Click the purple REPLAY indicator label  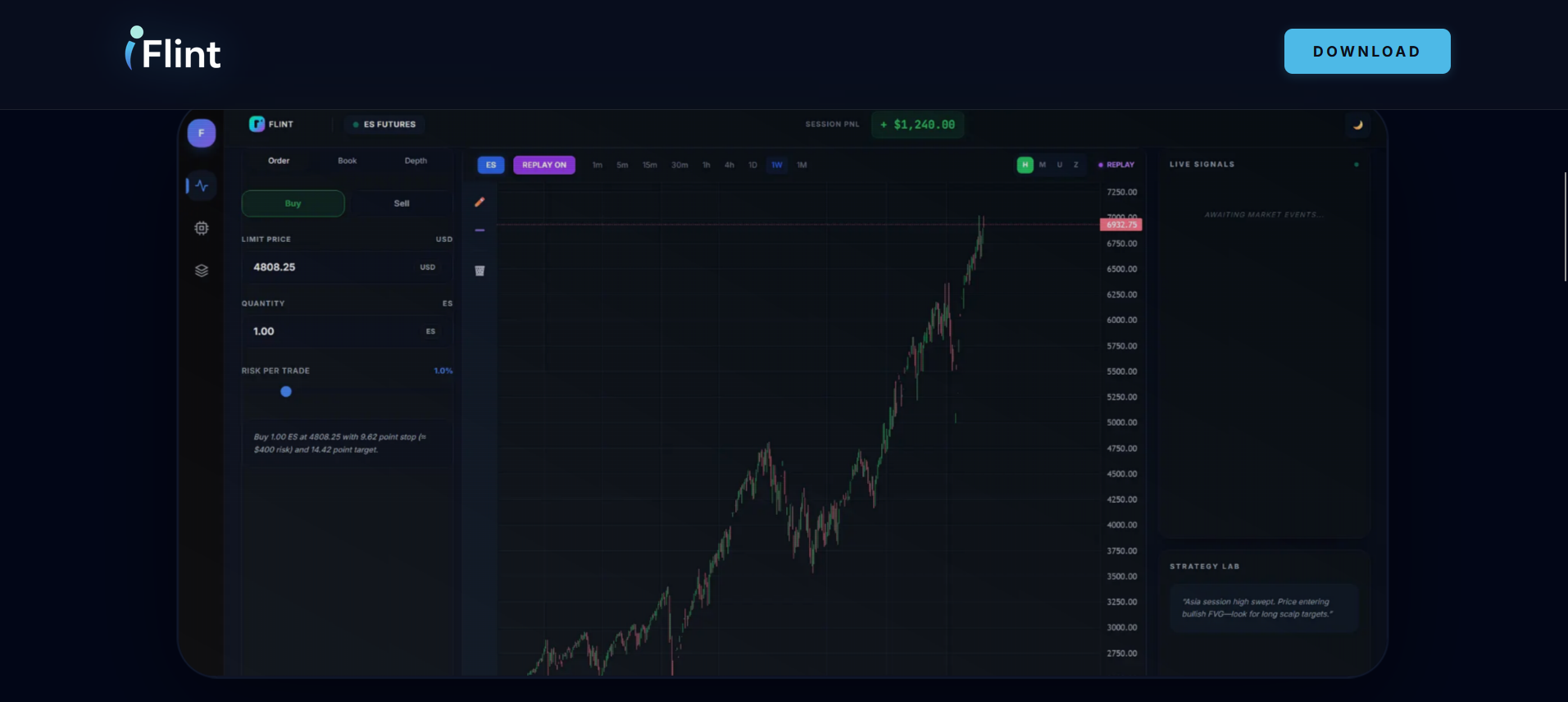coord(1116,165)
